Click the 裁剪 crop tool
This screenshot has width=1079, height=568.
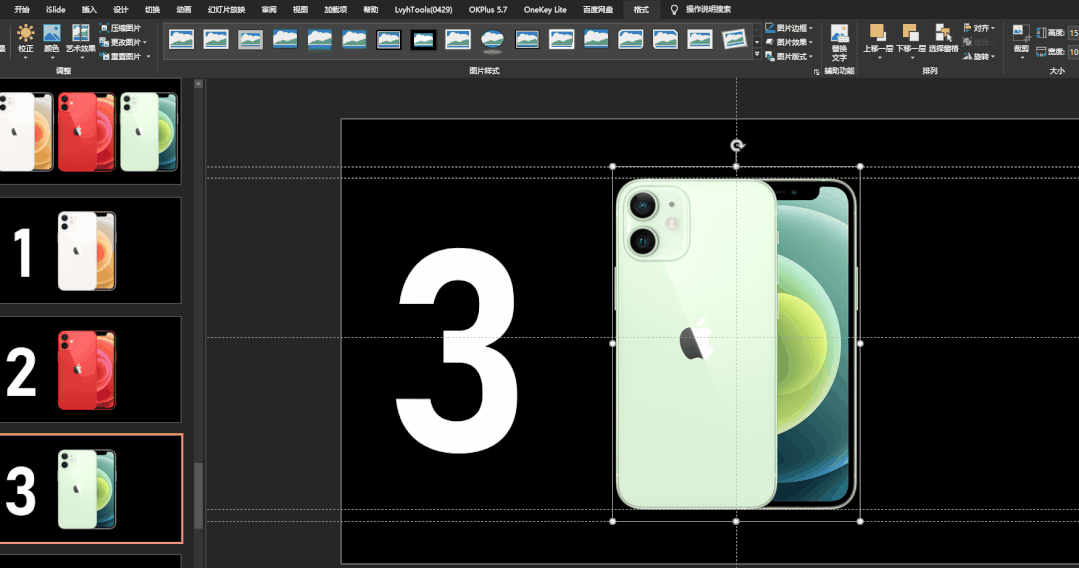click(1021, 41)
